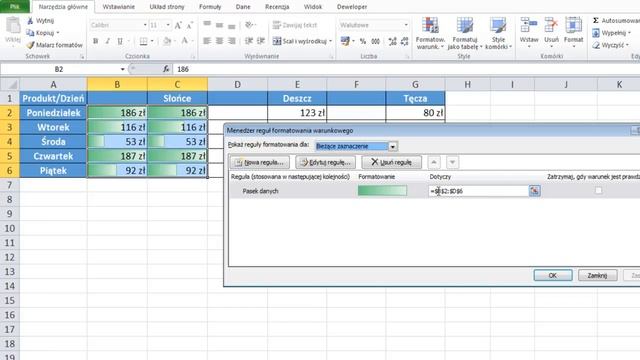Toggle Zatrzymaj, gdy warunek checkbox
Viewport: 640px width, 360px height.
tap(598, 190)
